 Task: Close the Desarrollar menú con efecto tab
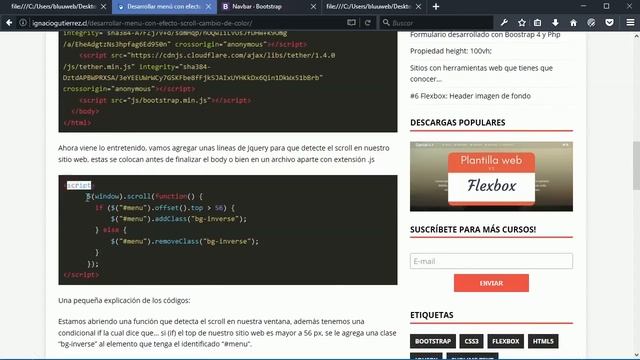point(208,7)
